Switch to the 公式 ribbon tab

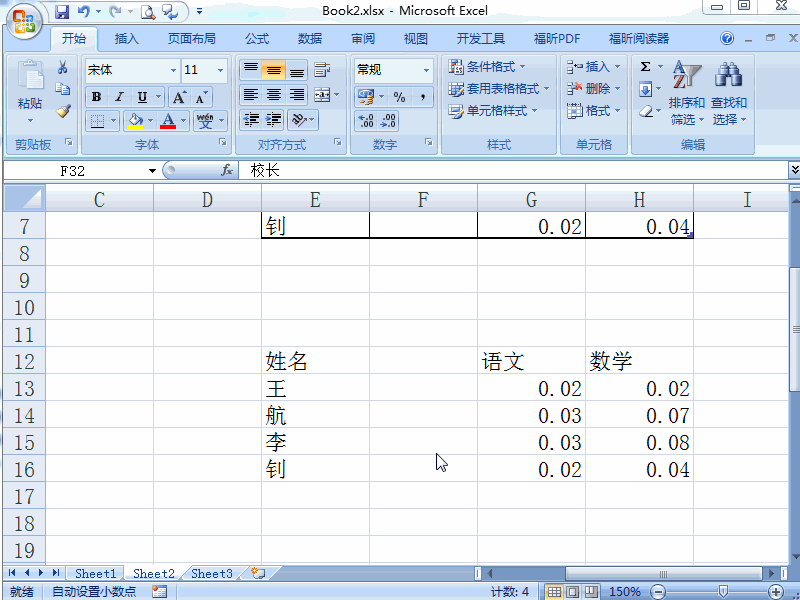tap(256, 38)
